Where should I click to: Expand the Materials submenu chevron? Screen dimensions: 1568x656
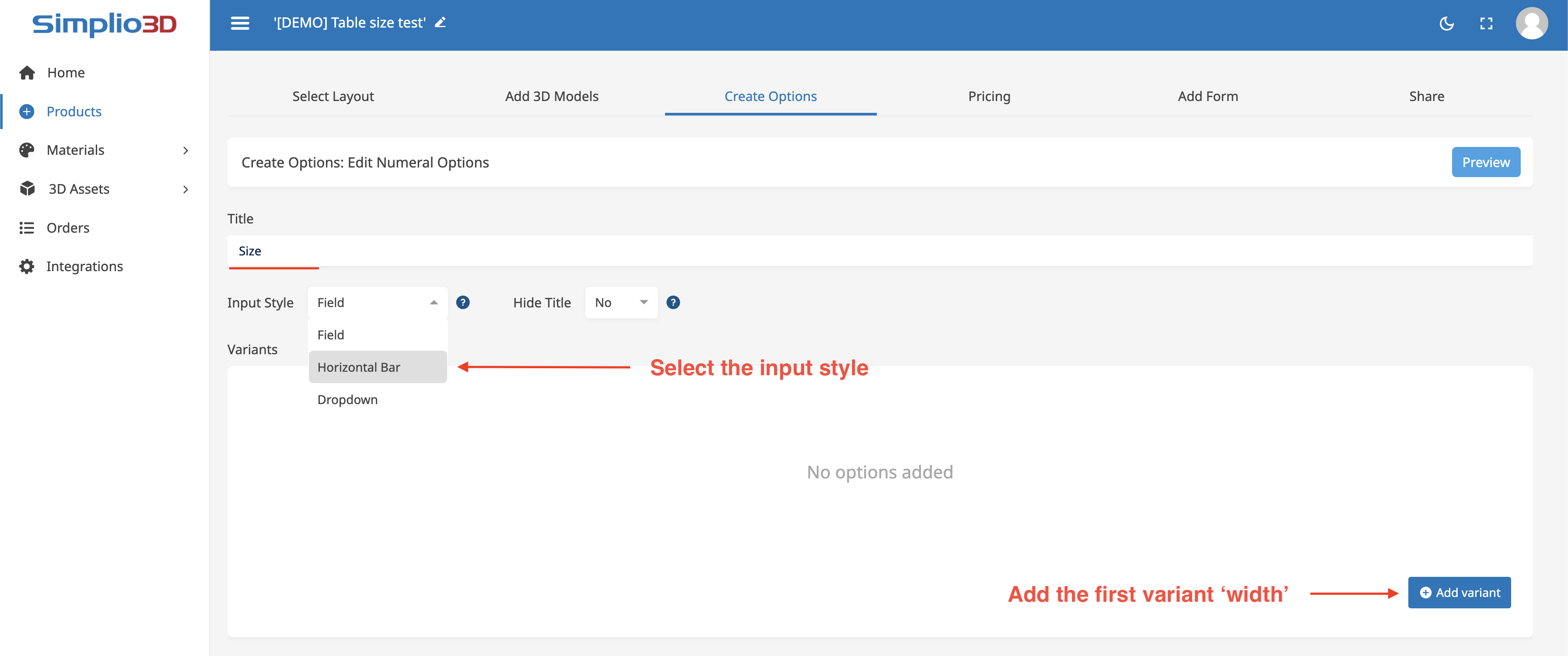[x=185, y=150]
